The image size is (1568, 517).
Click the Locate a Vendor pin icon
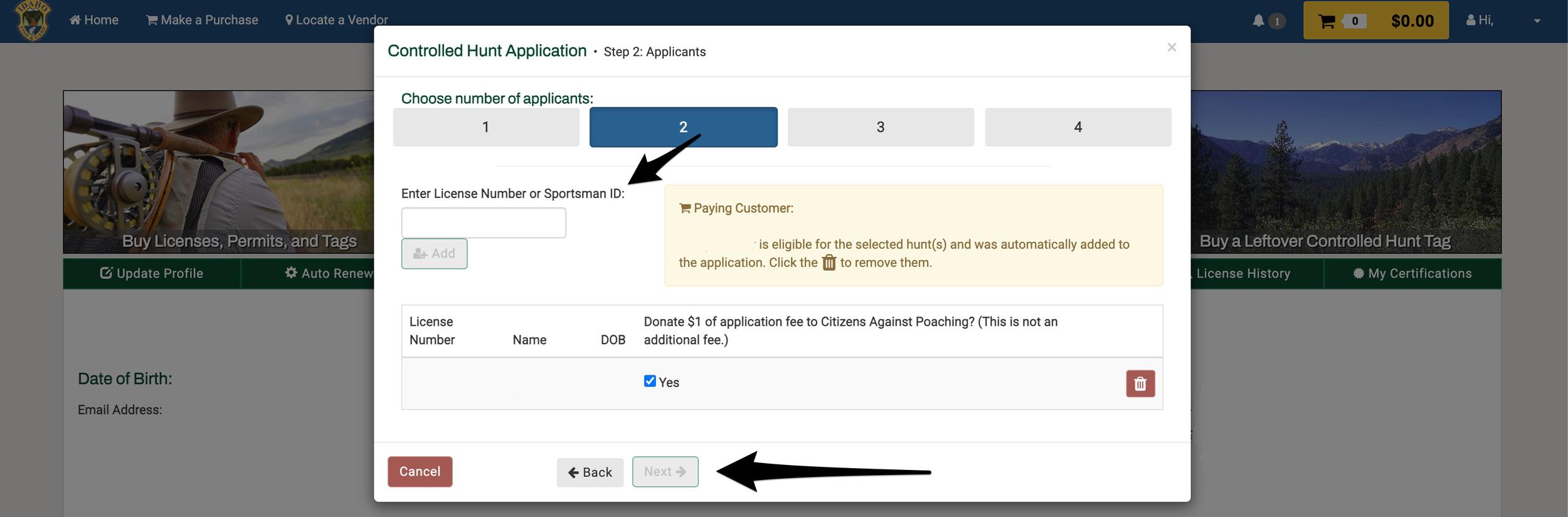point(289,19)
